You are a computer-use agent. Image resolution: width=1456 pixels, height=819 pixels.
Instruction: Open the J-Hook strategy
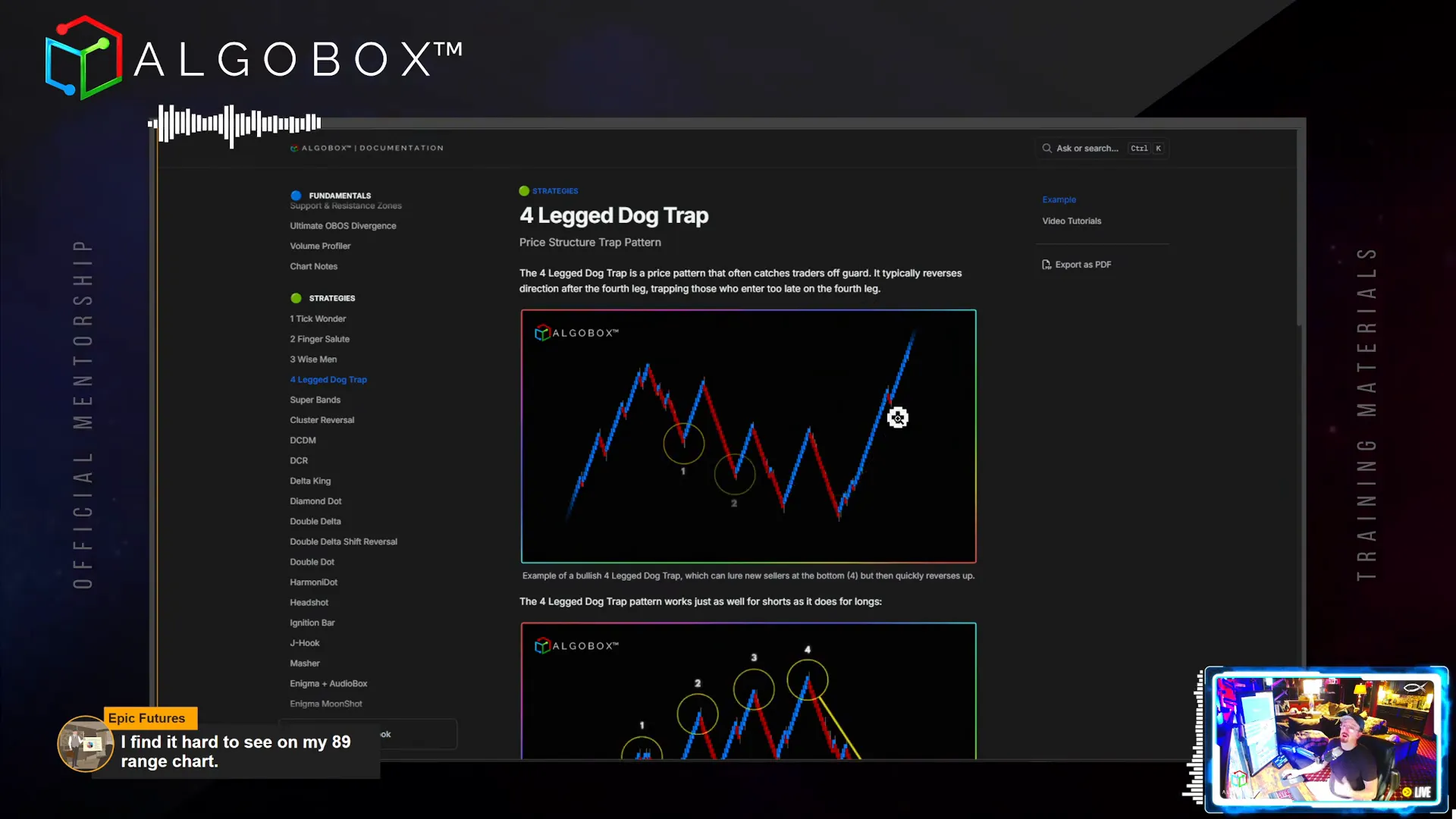point(304,643)
